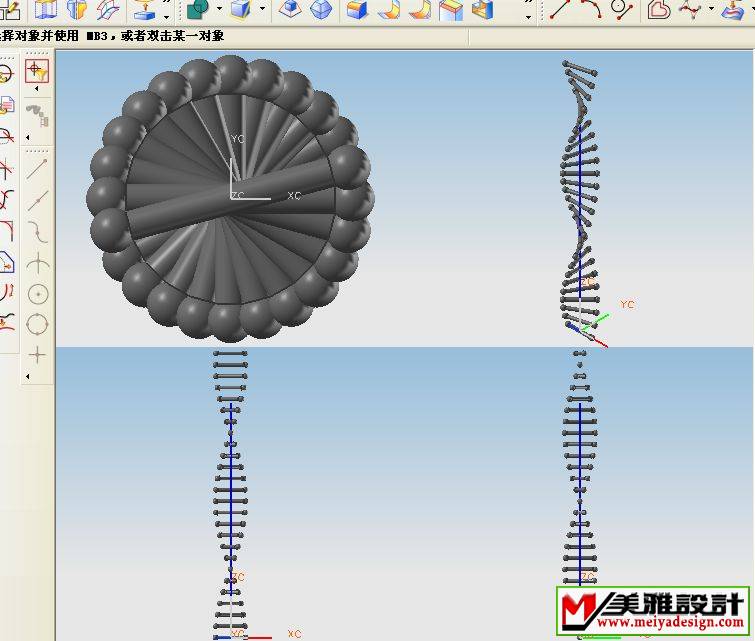The height and width of the screenshot is (641, 755).
Task: Select the blue rounded-edge solid icon
Action: [321, 9]
